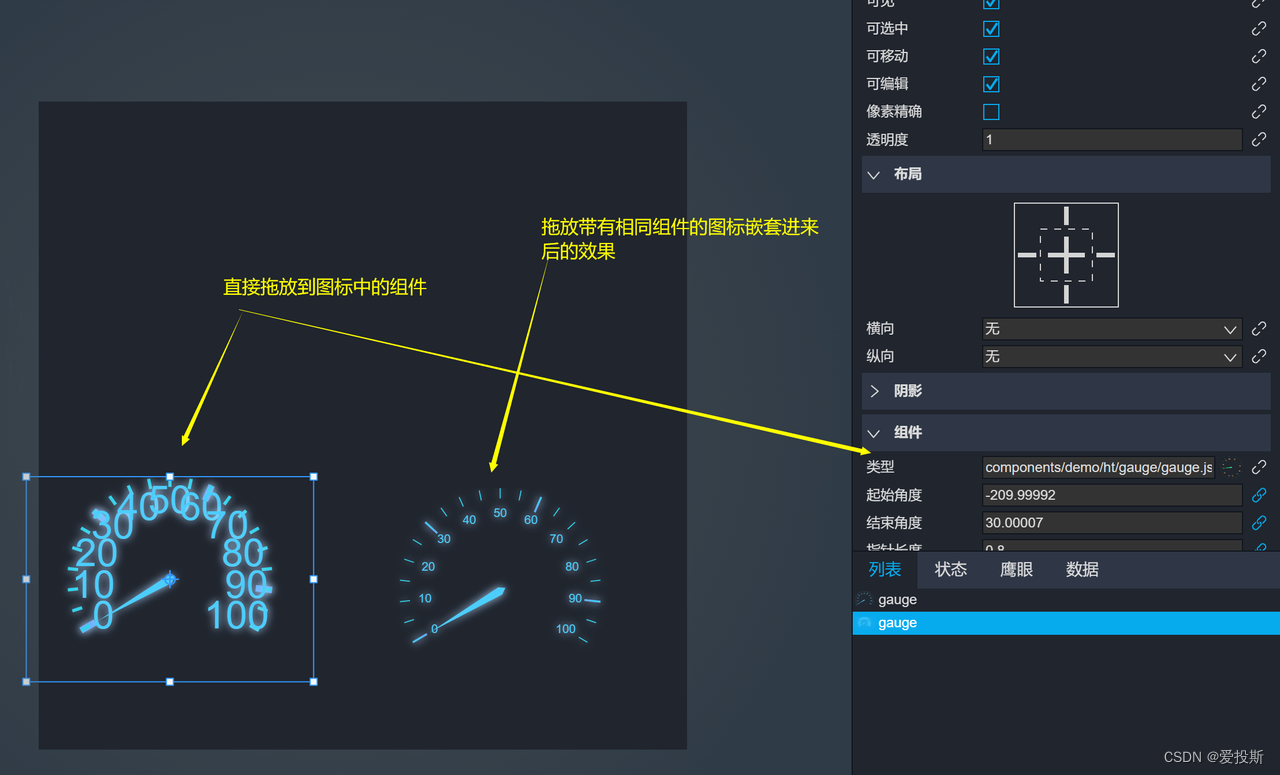Click the gauge thumbnail icon on the highlighted gauge row

865,622
